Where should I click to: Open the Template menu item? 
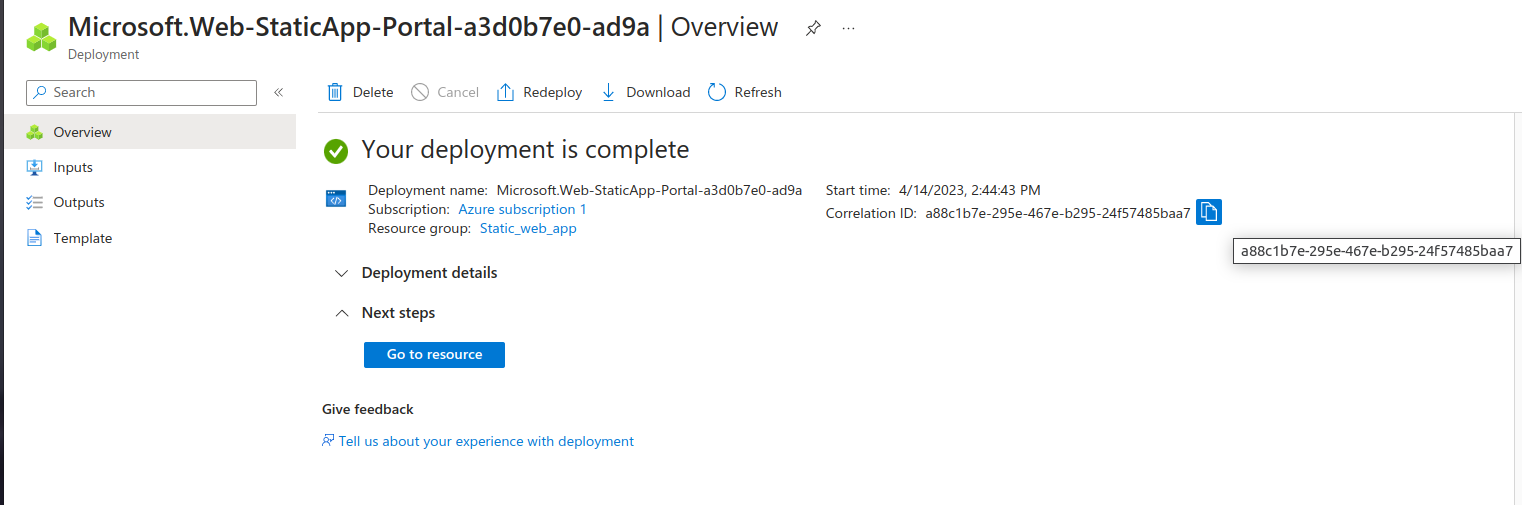coord(148,238)
